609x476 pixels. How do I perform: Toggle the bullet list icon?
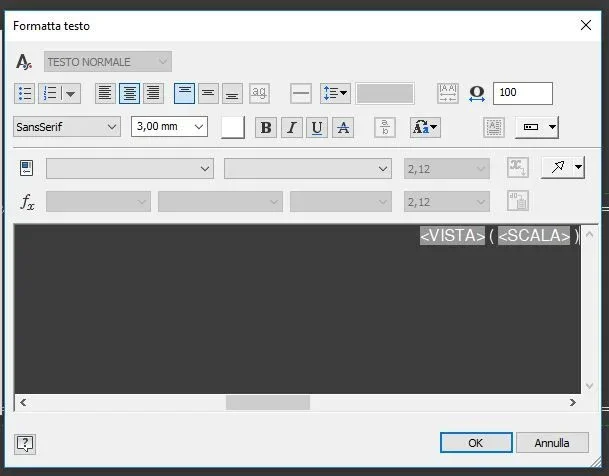(24, 94)
